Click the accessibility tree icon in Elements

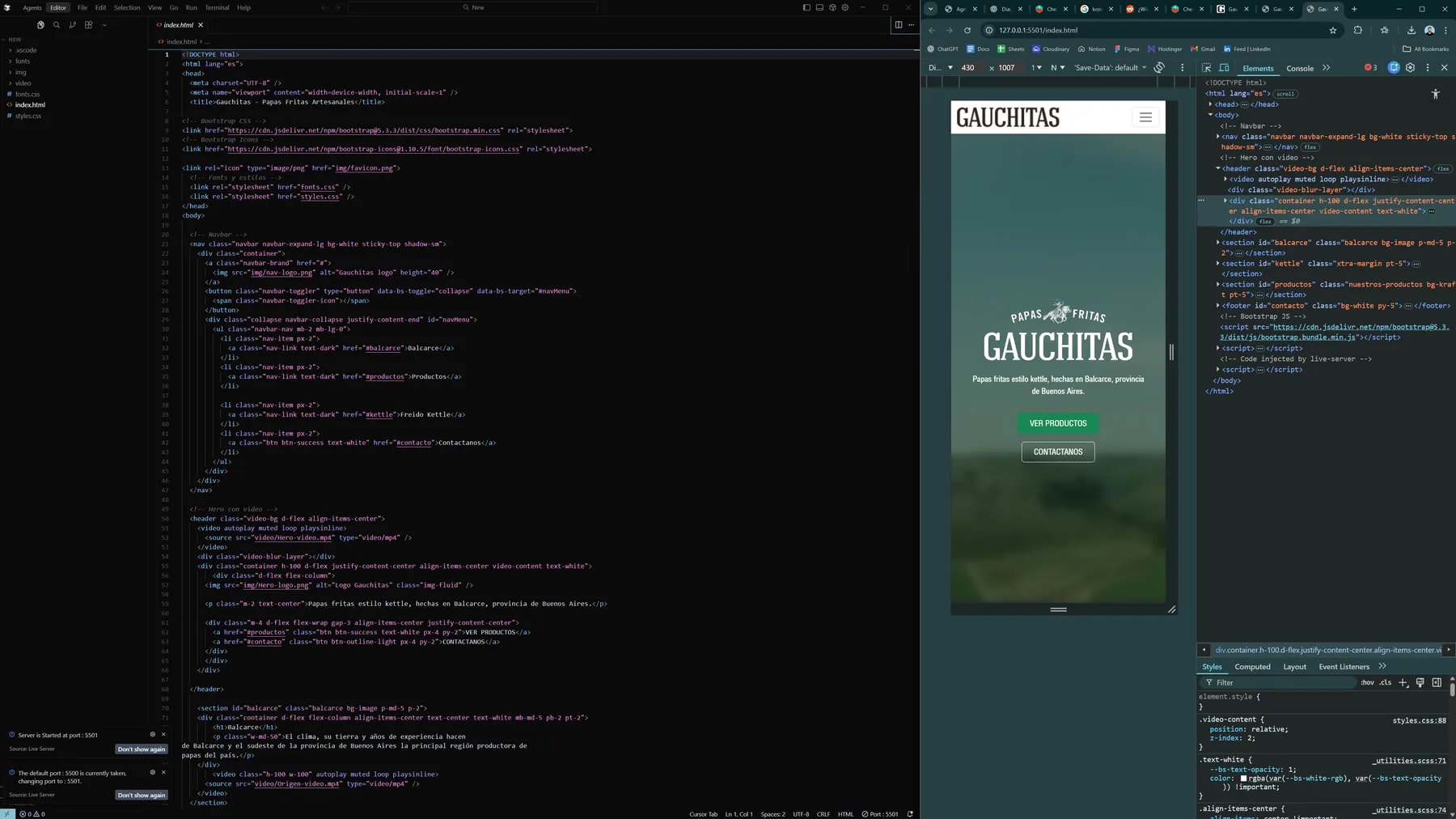coord(1436,94)
